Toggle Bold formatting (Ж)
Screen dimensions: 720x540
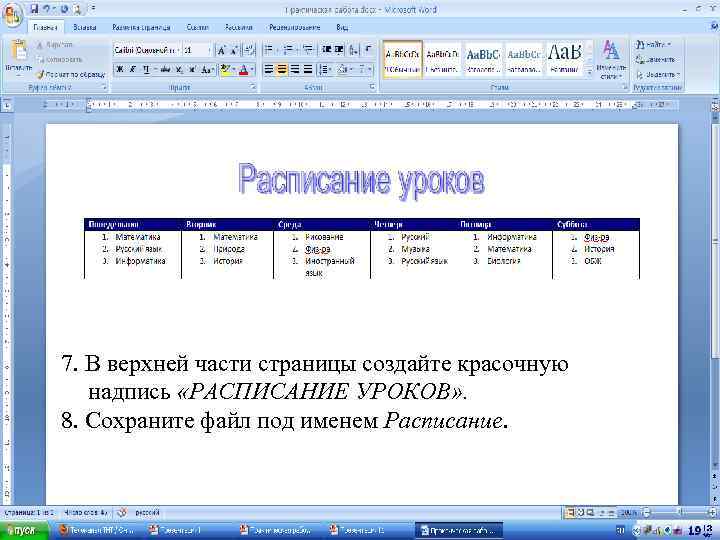coord(120,70)
